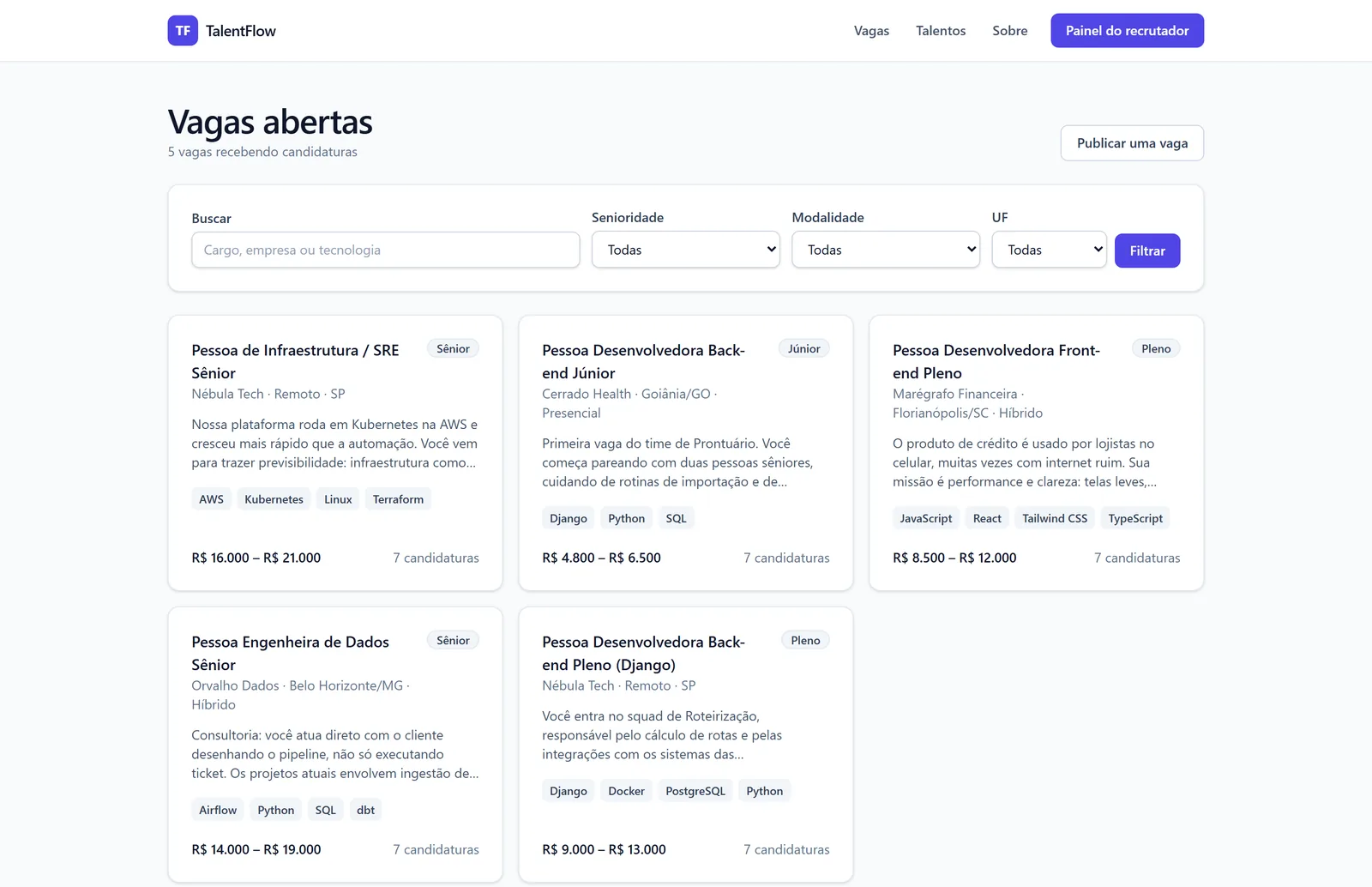Screen dimensions: 1372x887
Task: Open Painel do recrutador
Action: 1128,31
